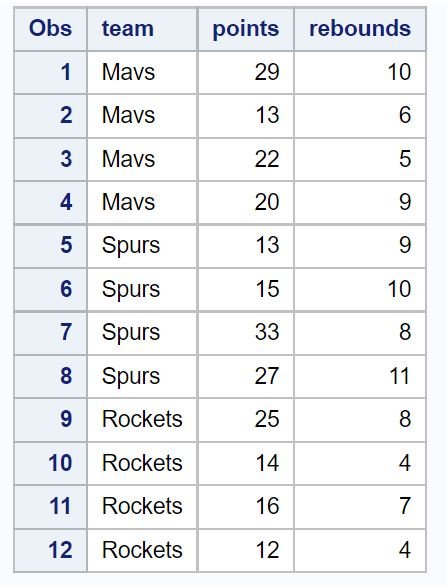Click the Spurs cell in observation 5
The image size is (447, 587).
[142, 246]
